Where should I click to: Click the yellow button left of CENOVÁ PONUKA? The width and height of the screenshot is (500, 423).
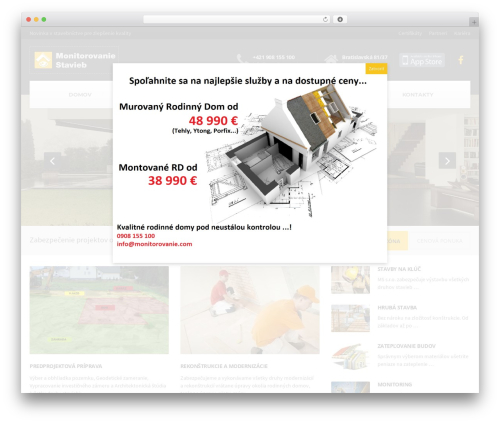tap(397, 241)
